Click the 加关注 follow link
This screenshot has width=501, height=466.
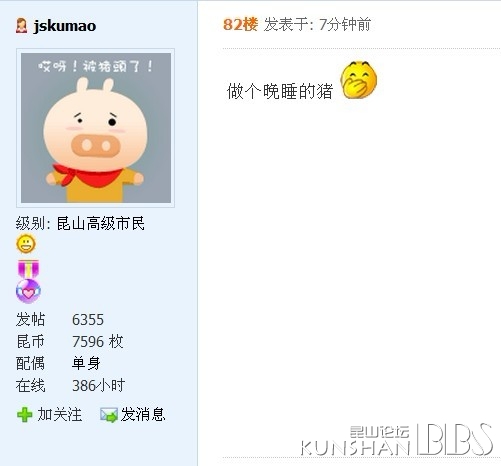60,415
